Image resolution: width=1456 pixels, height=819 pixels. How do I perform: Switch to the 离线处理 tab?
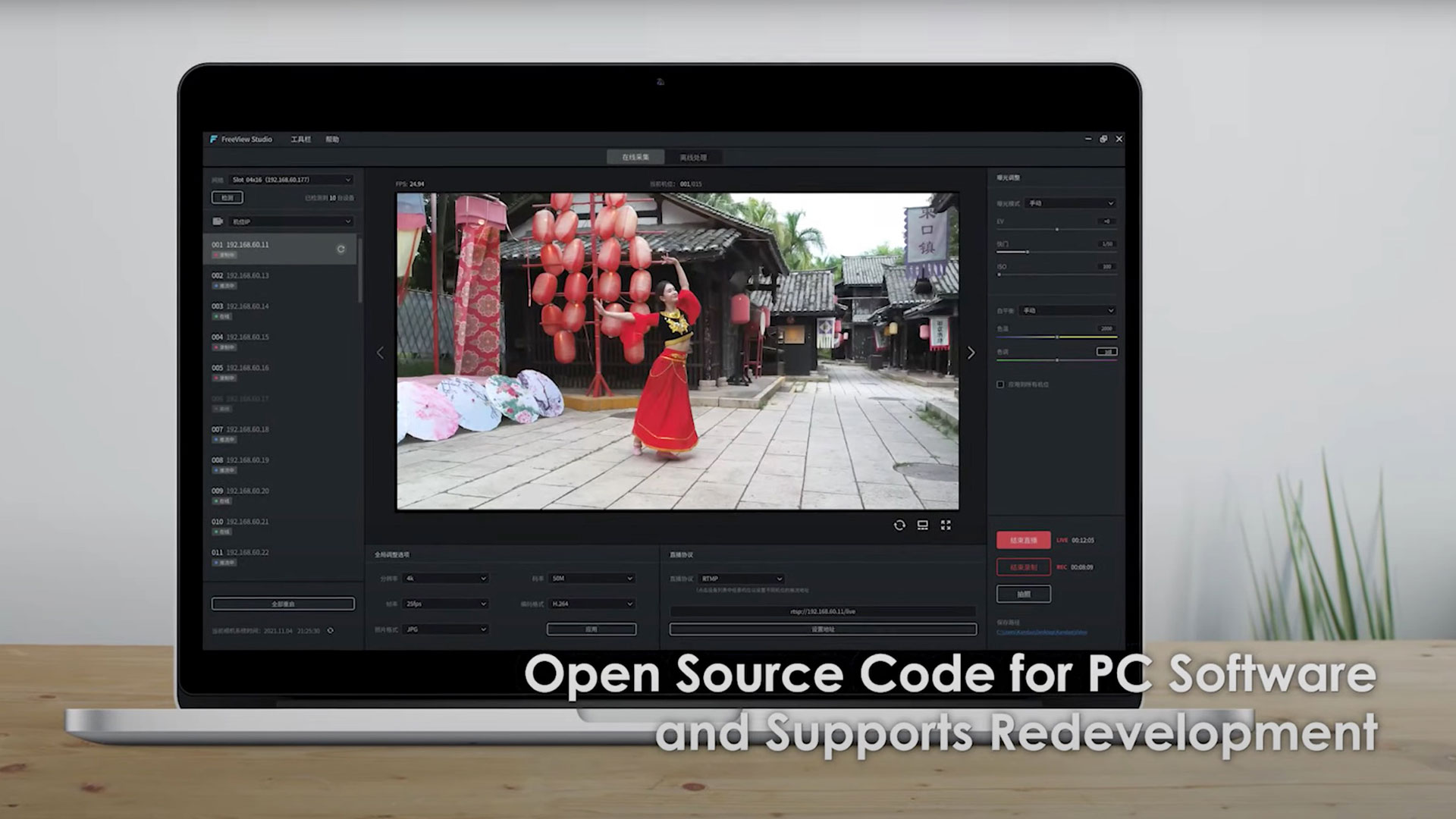[694, 158]
